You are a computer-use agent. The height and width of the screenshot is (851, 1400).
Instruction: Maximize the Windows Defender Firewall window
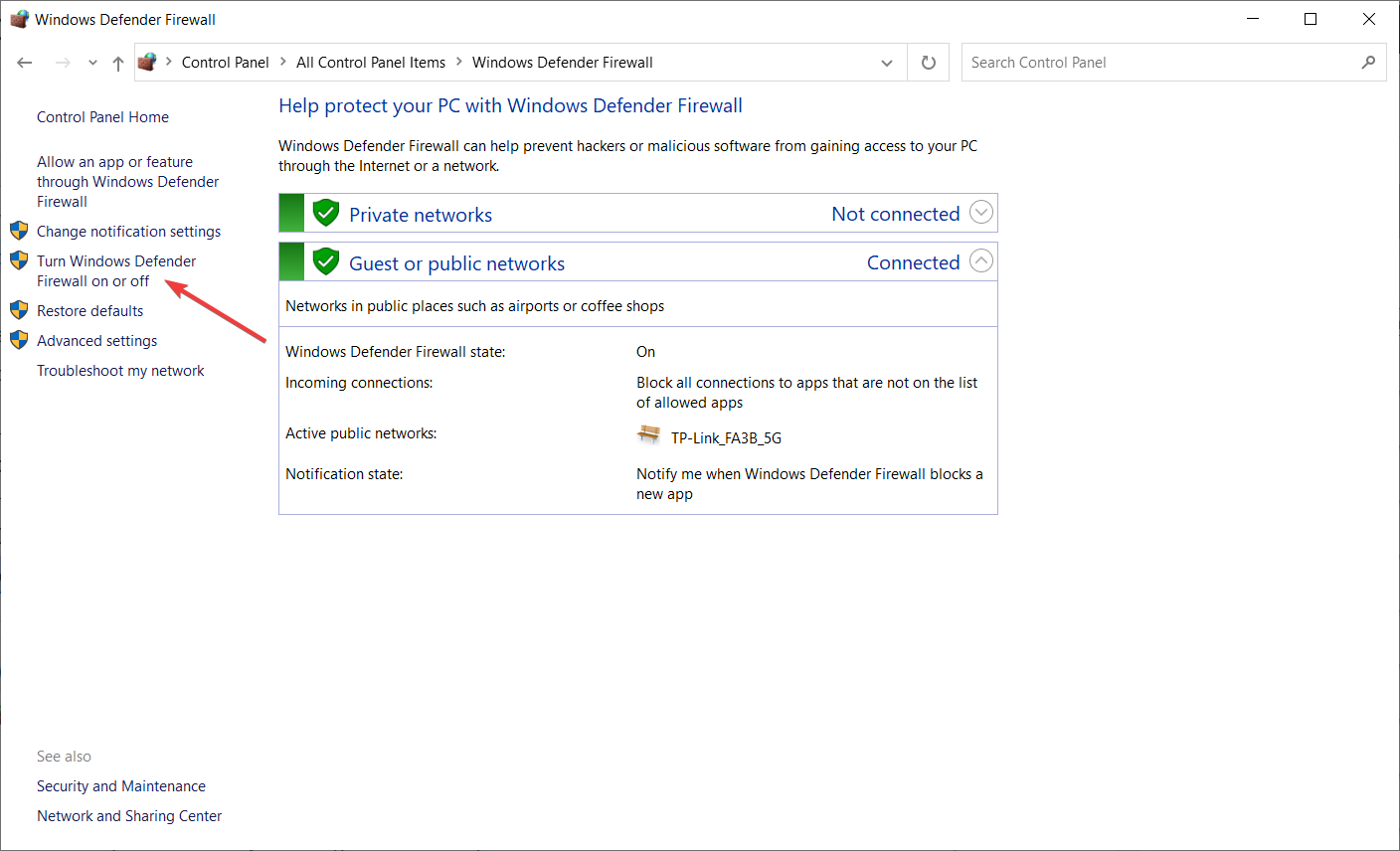[x=1311, y=19]
